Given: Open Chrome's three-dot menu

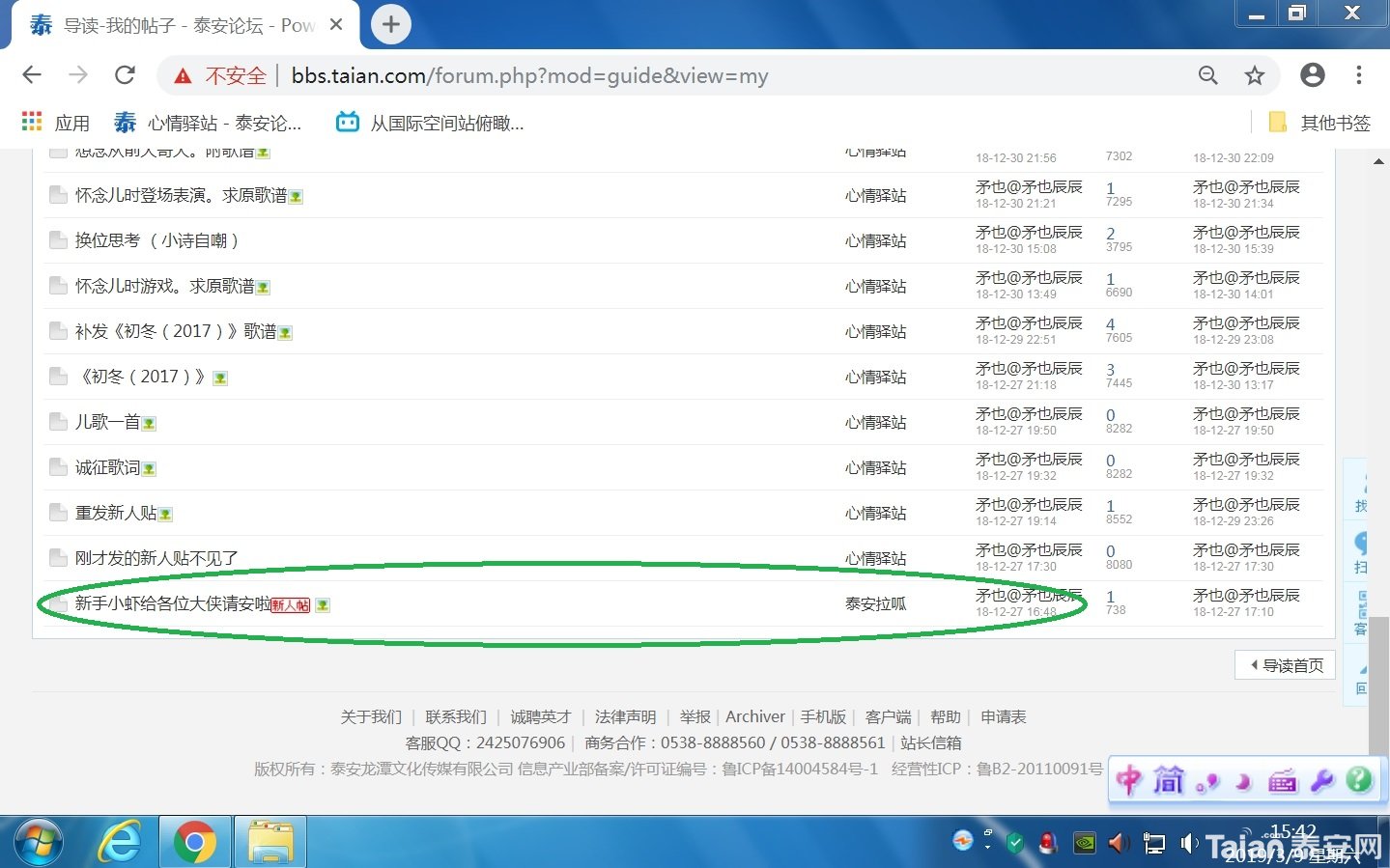Looking at the screenshot, I should click(x=1359, y=75).
